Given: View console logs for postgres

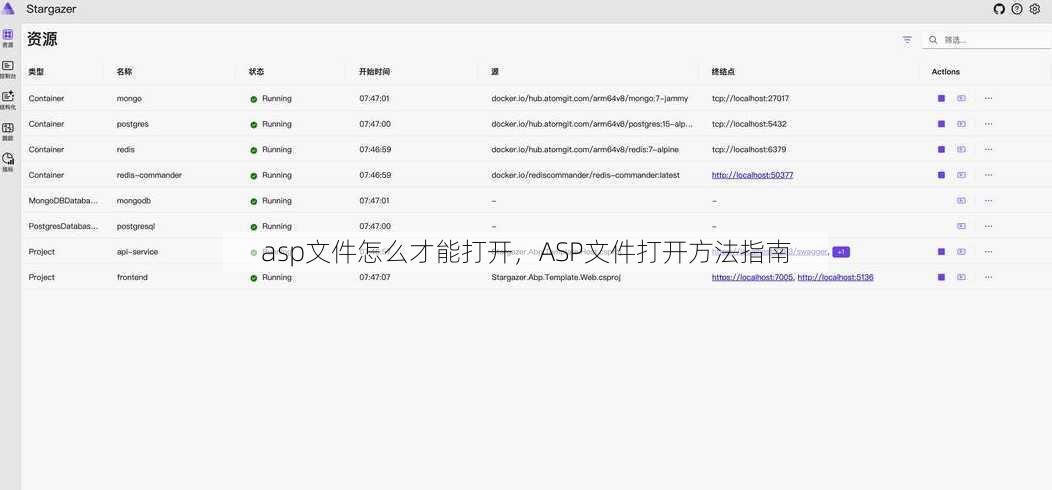Looking at the screenshot, I should coord(961,124).
